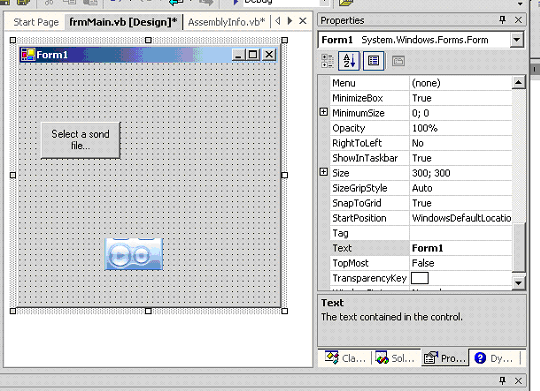Expand the MinimumSize property

(x=324, y=112)
